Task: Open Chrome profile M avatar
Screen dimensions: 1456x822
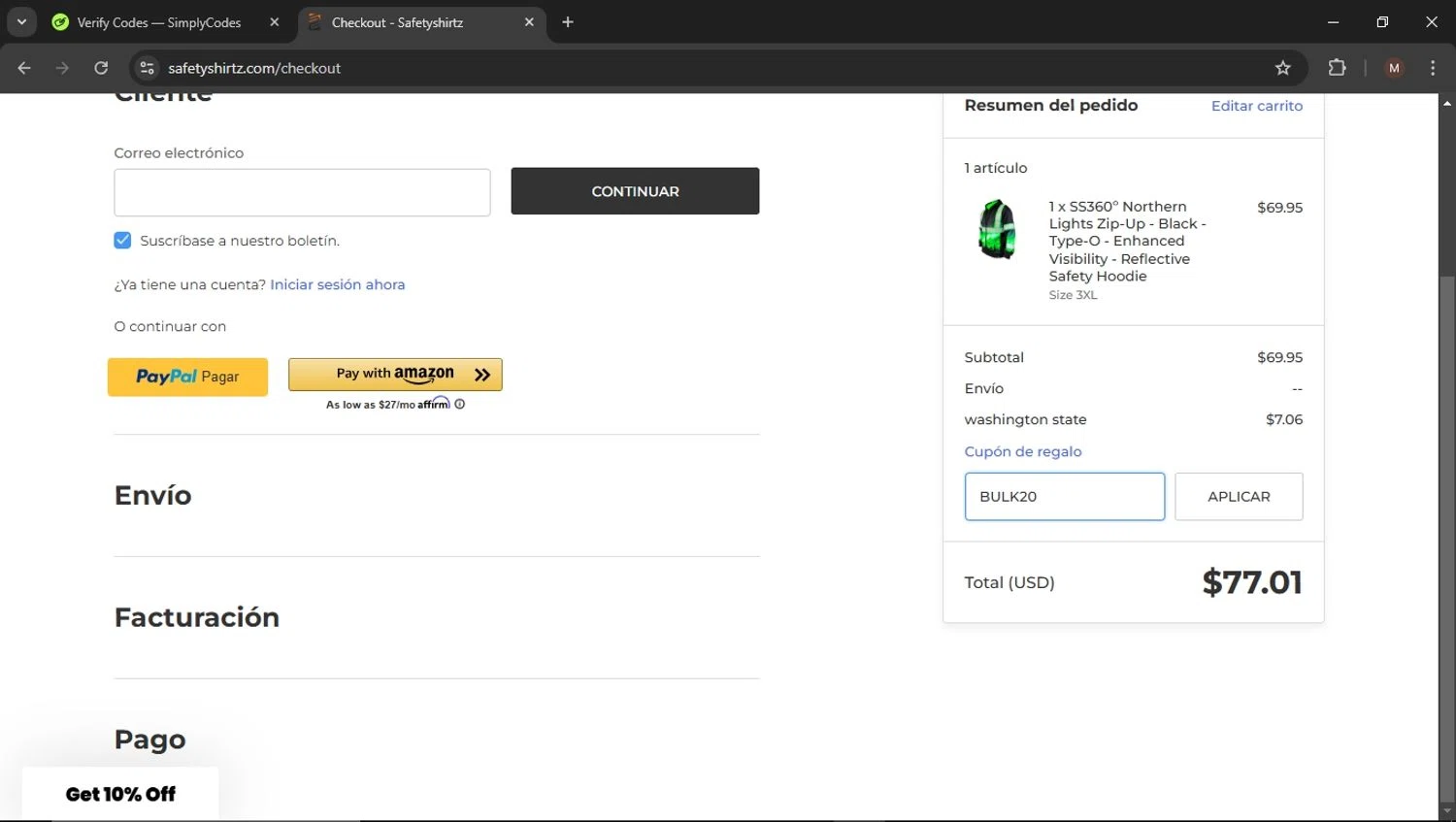Action: [x=1394, y=68]
